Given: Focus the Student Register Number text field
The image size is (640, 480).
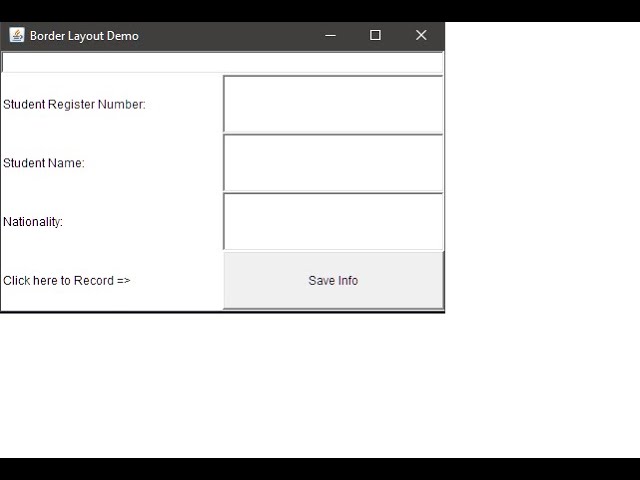Looking at the screenshot, I should [x=333, y=104].
